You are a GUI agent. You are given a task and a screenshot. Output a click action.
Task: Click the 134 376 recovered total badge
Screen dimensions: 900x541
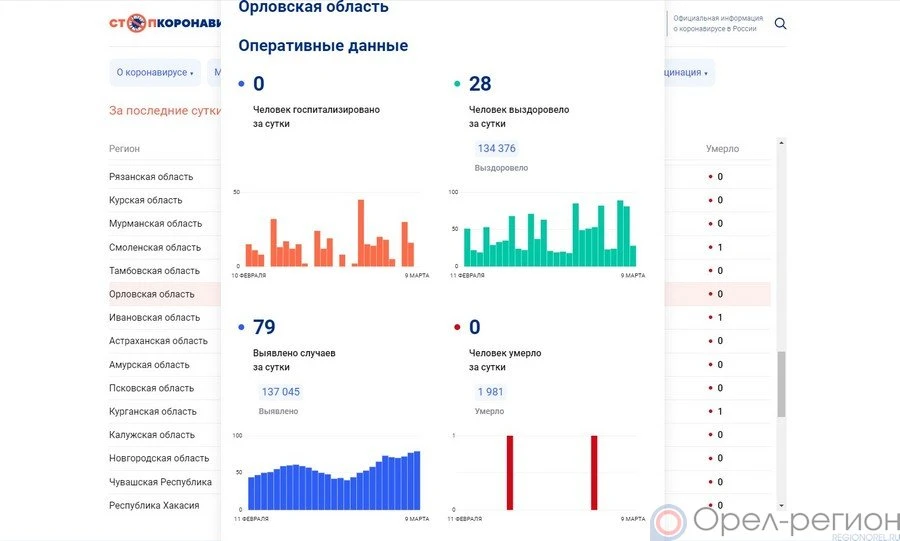click(x=496, y=149)
